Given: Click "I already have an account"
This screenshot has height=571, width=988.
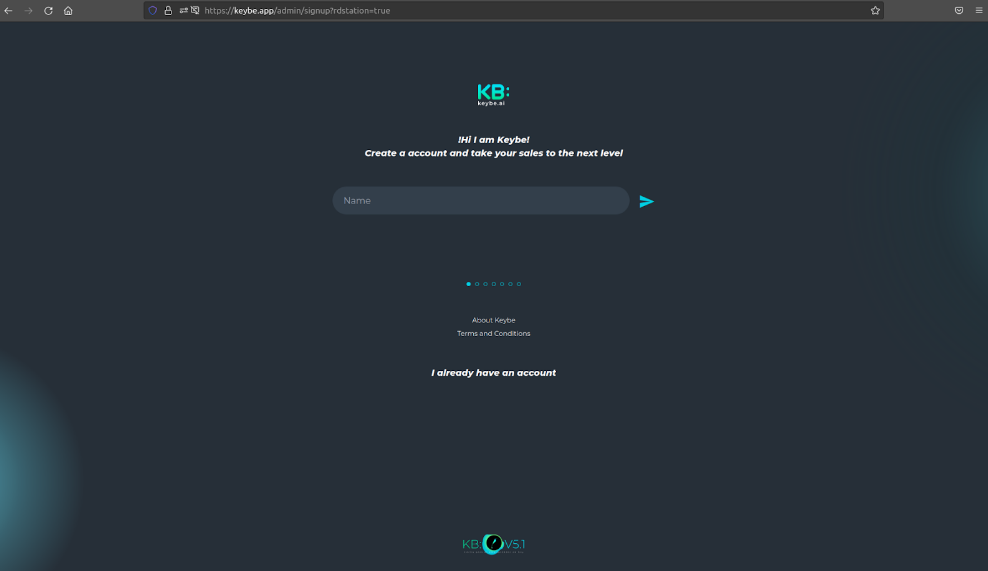Looking at the screenshot, I should [x=493, y=373].
